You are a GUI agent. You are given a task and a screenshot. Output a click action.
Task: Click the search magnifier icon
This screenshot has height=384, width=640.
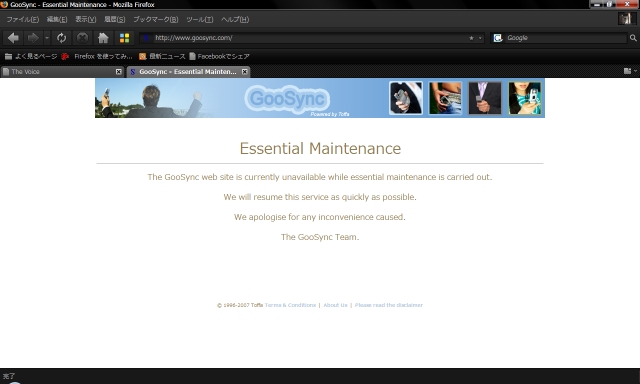point(633,38)
